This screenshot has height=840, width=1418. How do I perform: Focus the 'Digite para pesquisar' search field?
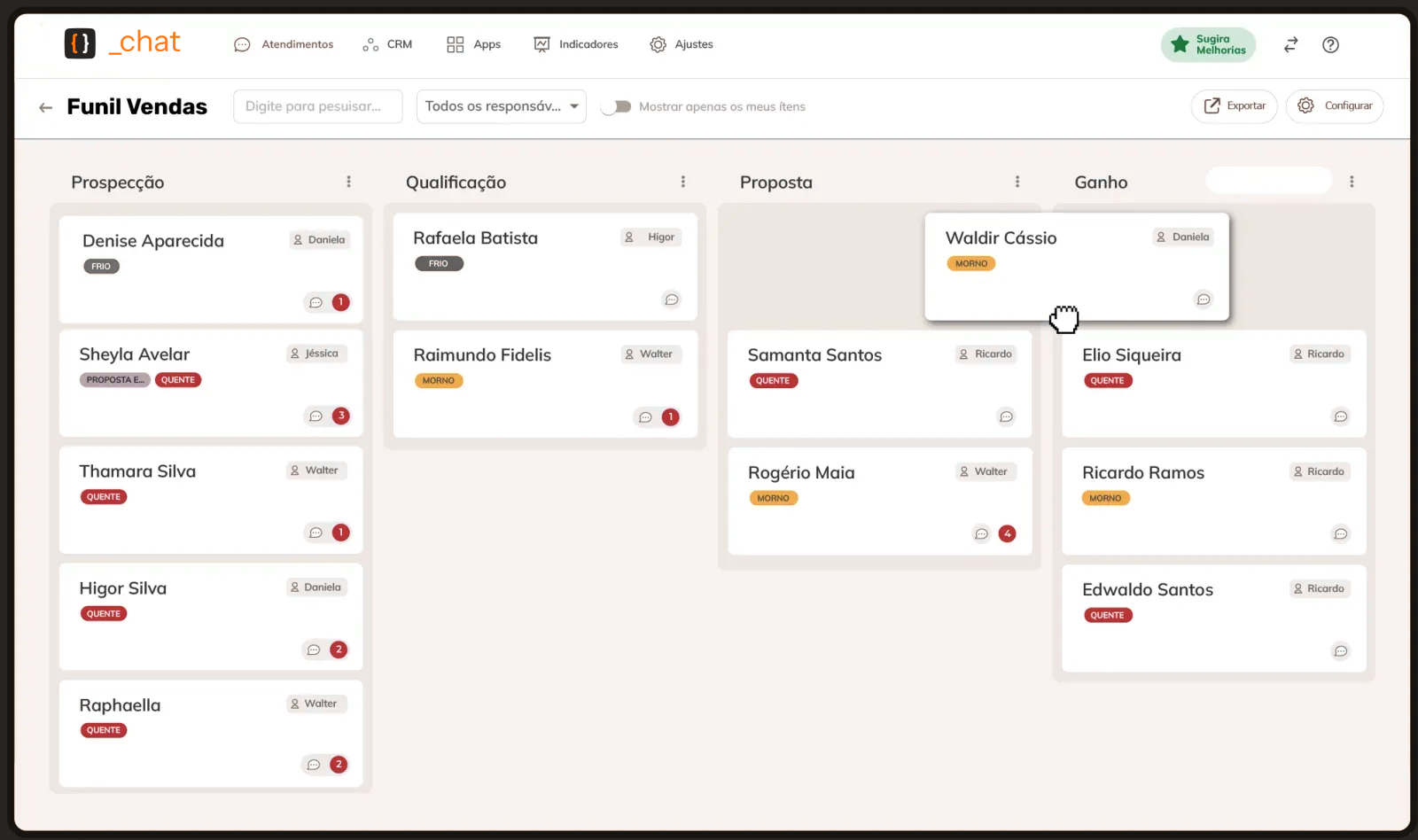(317, 106)
